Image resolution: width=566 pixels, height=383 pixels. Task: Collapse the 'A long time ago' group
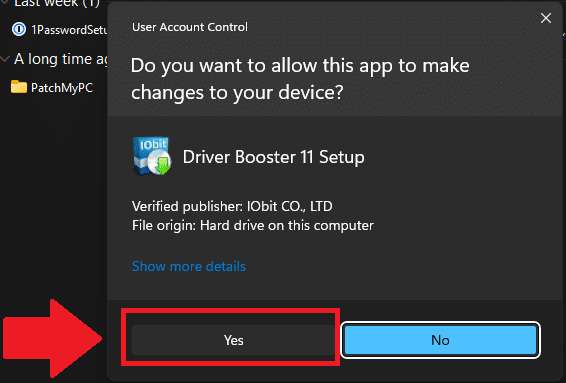coord(5,59)
